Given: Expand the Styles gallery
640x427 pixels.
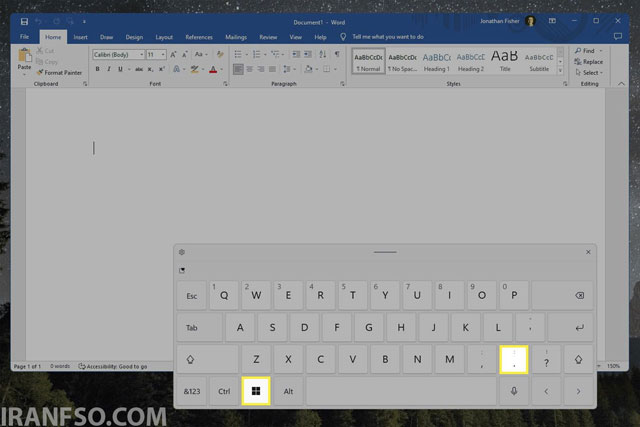Looking at the screenshot, I should (x=560, y=71).
